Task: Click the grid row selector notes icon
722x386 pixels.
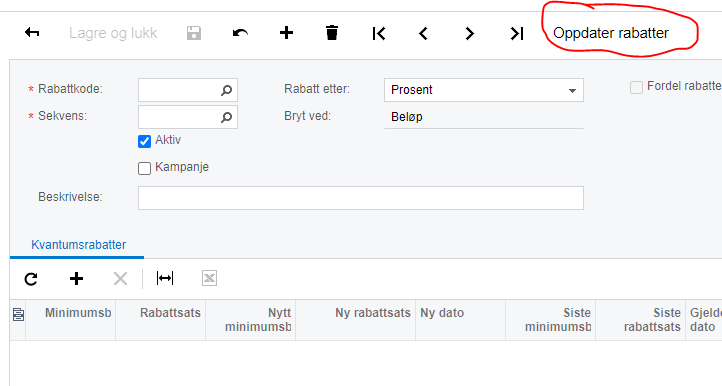Action: [x=18, y=315]
